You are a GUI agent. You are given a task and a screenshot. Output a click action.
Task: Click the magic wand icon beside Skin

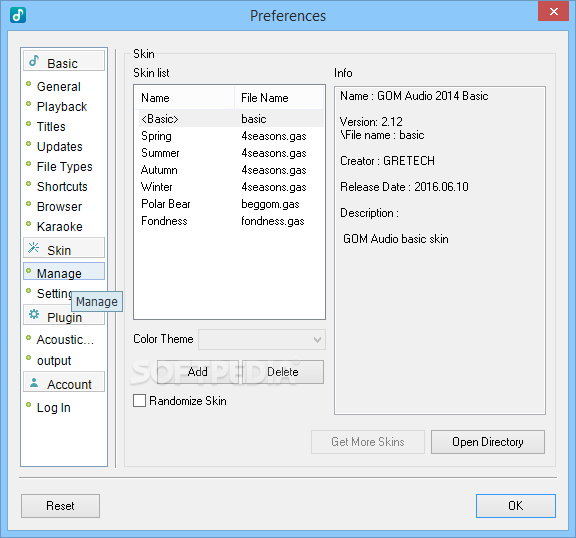click(x=34, y=248)
